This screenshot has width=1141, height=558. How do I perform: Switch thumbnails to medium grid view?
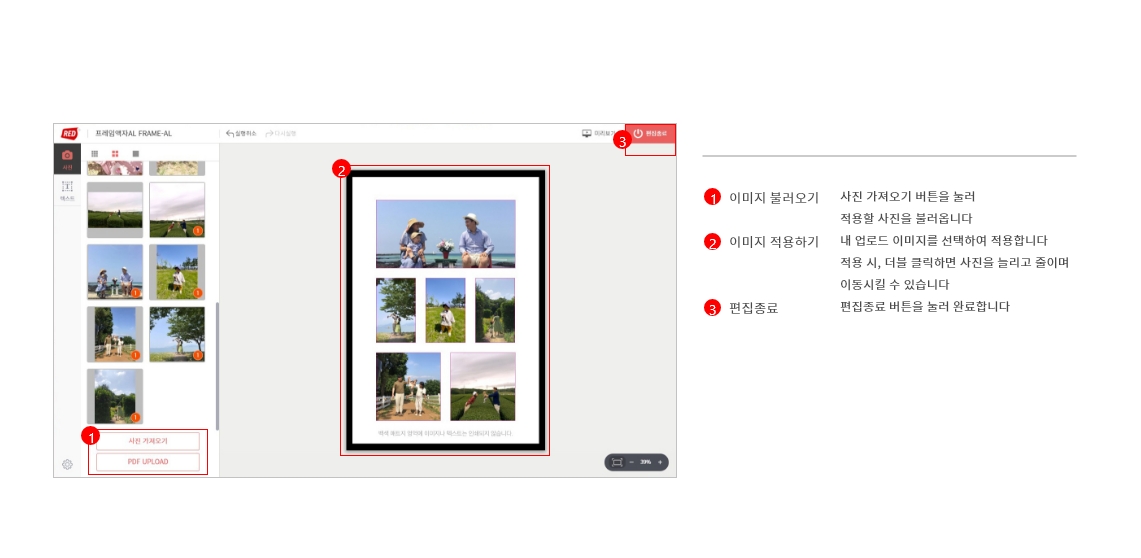pyautogui.click(x=115, y=154)
